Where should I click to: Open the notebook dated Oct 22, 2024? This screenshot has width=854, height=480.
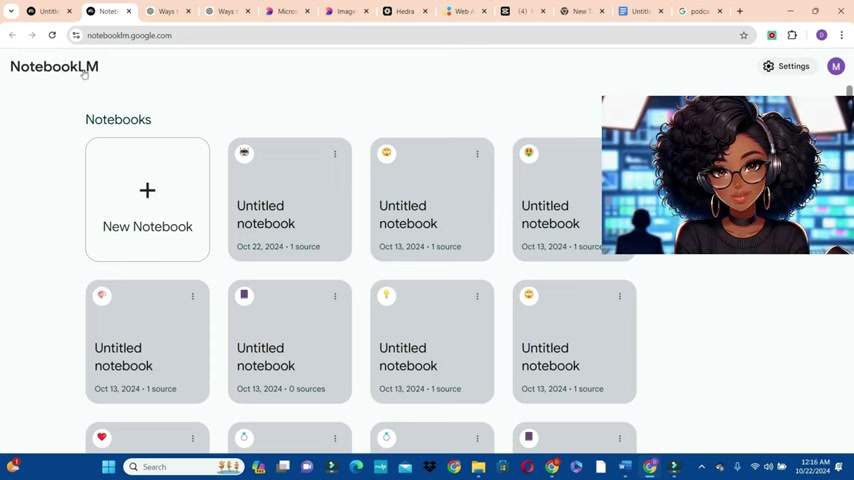[x=290, y=199]
